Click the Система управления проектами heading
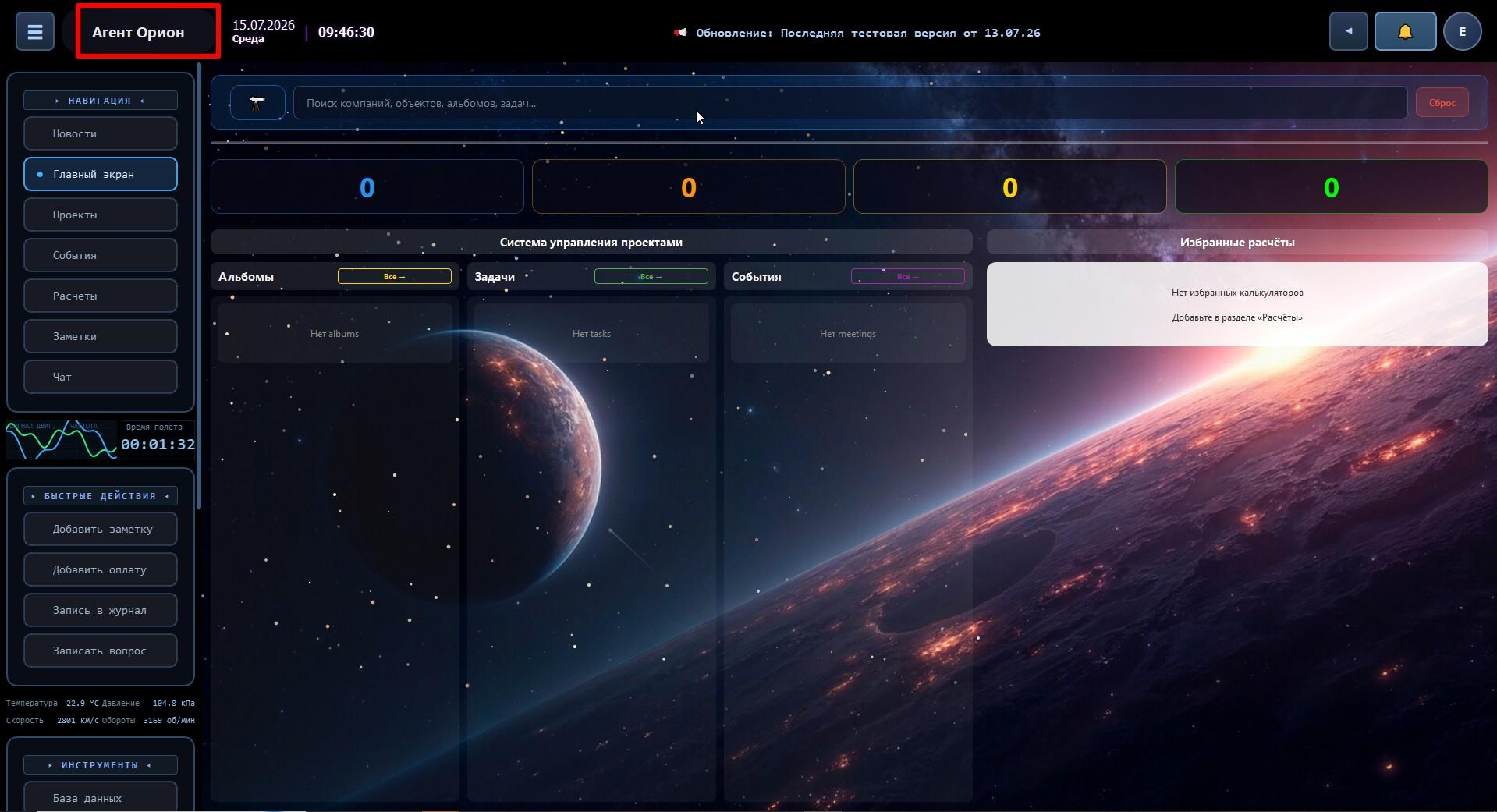Screen dimensions: 1497x812 (591, 243)
